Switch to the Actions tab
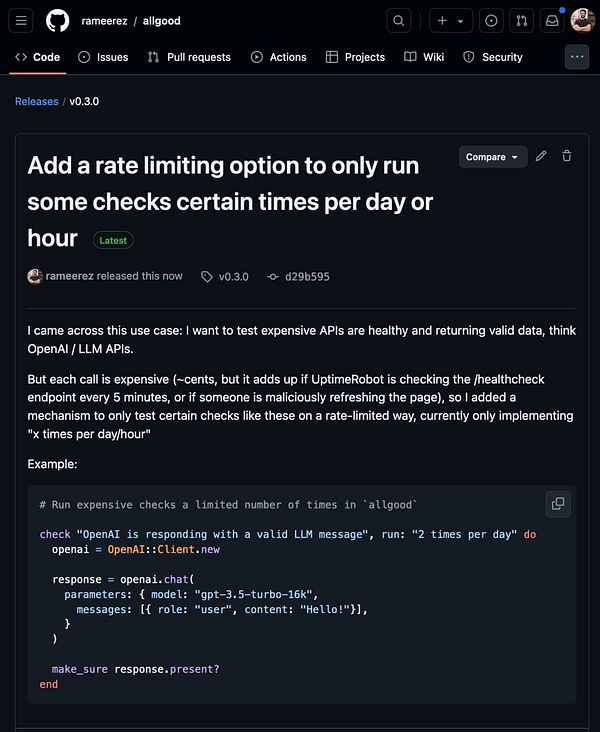600x732 pixels. [278, 57]
